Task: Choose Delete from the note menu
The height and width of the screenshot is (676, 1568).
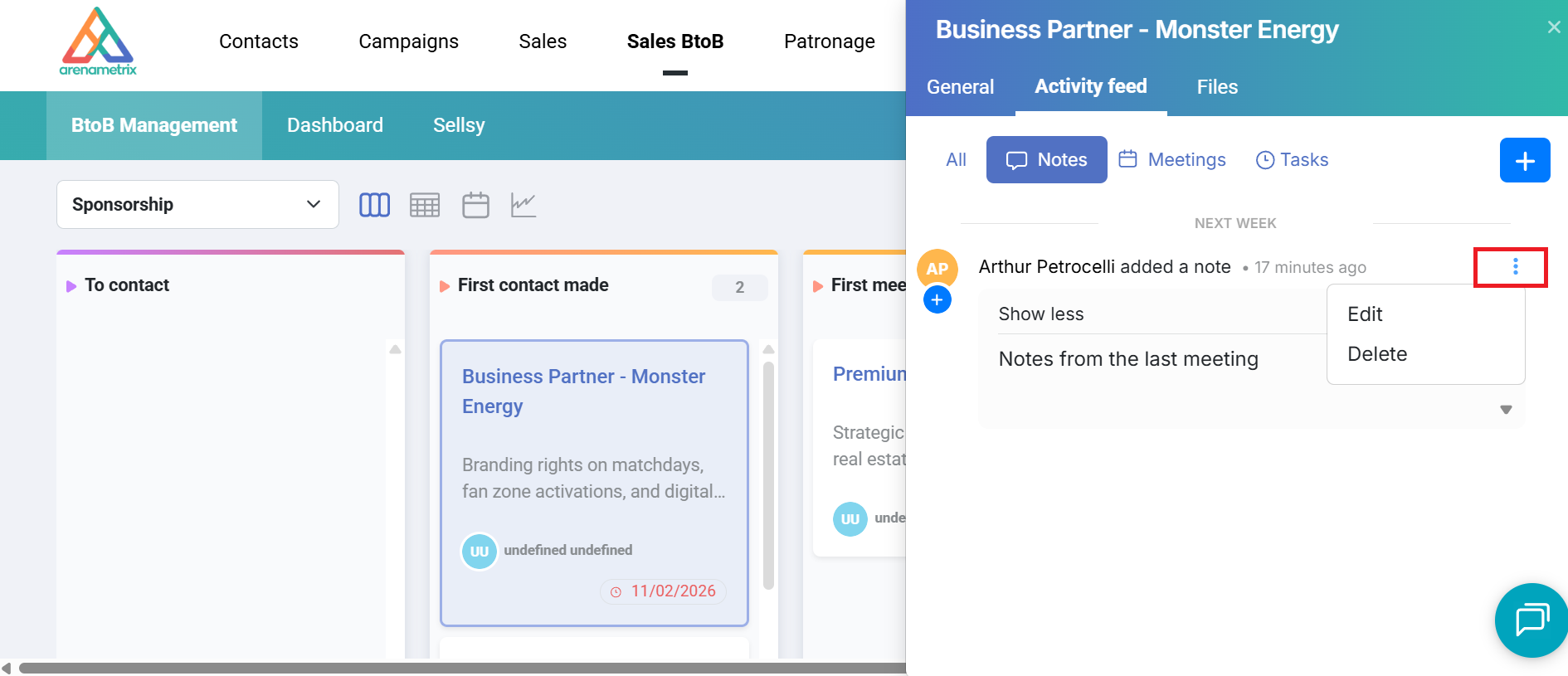Action: [x=1377, y=354]
